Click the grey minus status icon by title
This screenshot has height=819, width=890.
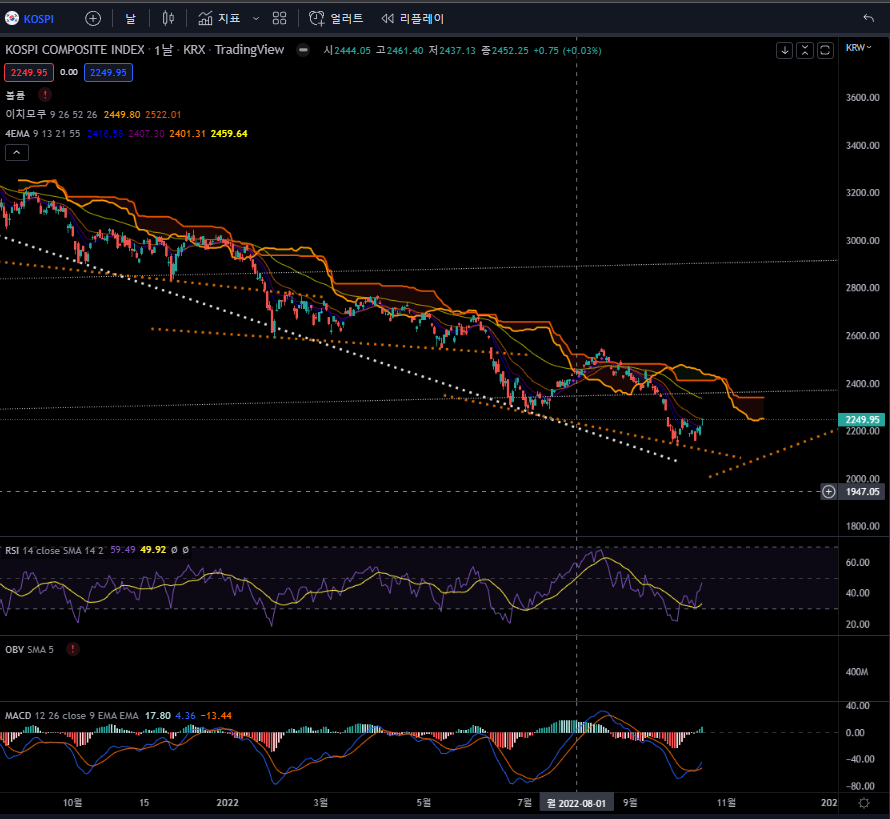click(303, 50)
